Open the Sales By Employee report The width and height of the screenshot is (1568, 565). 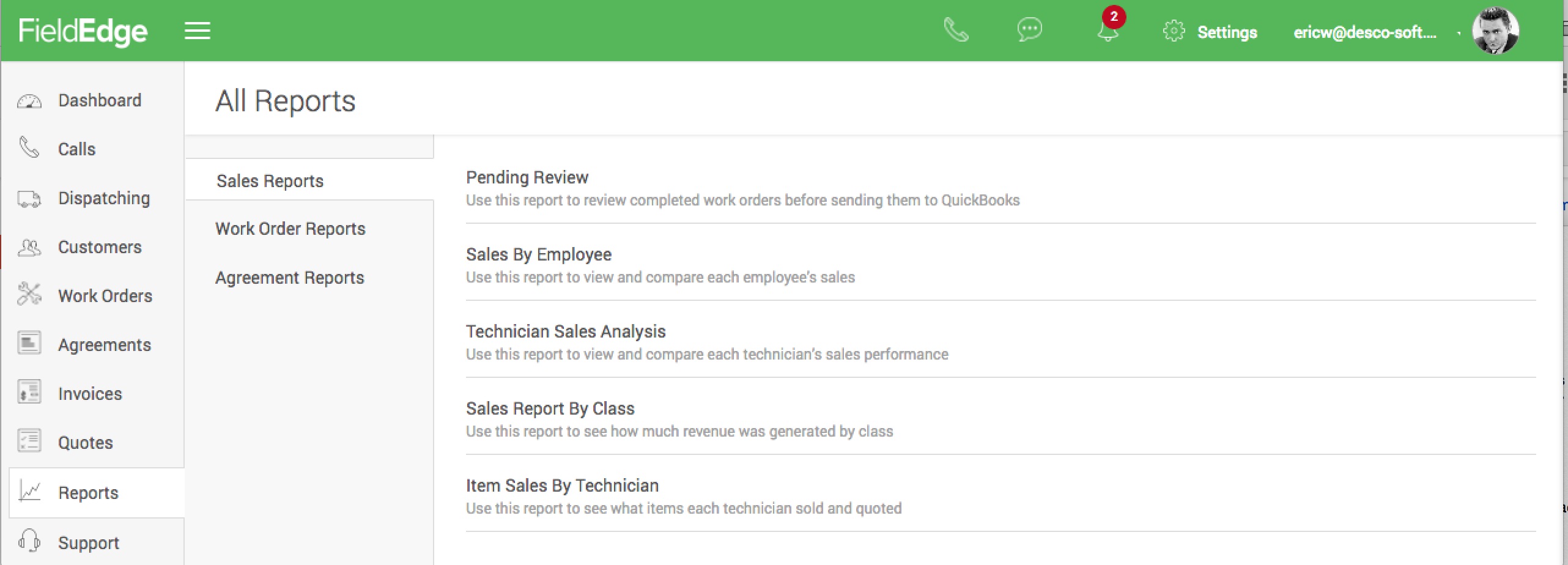tap(538, 255)
